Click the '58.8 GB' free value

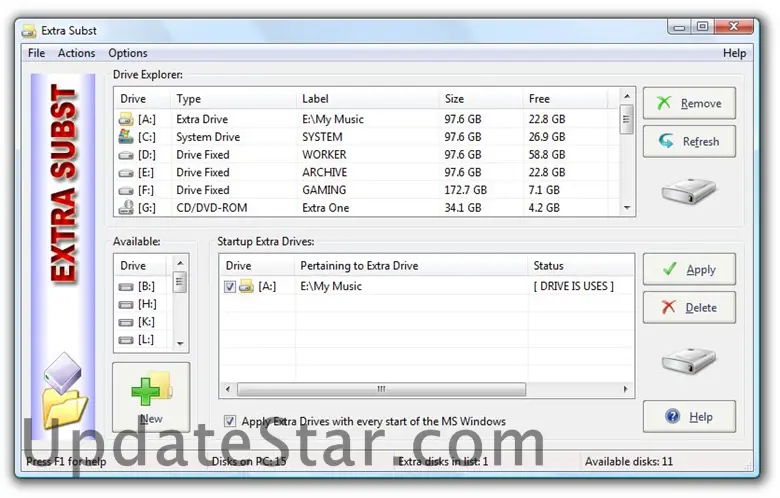click(547, 155)
